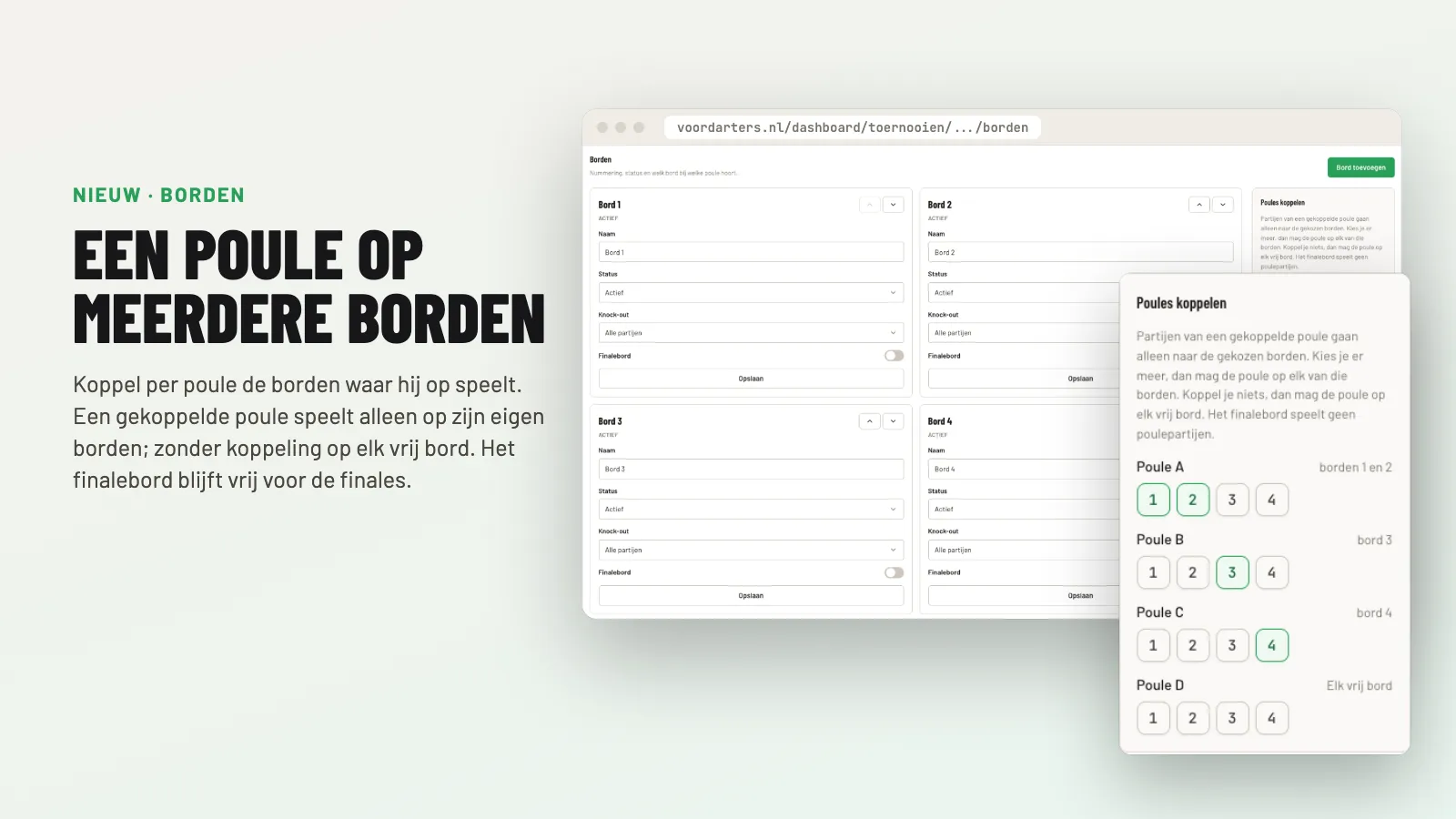Click the voordarters.nl address bar

pos(853,127)
